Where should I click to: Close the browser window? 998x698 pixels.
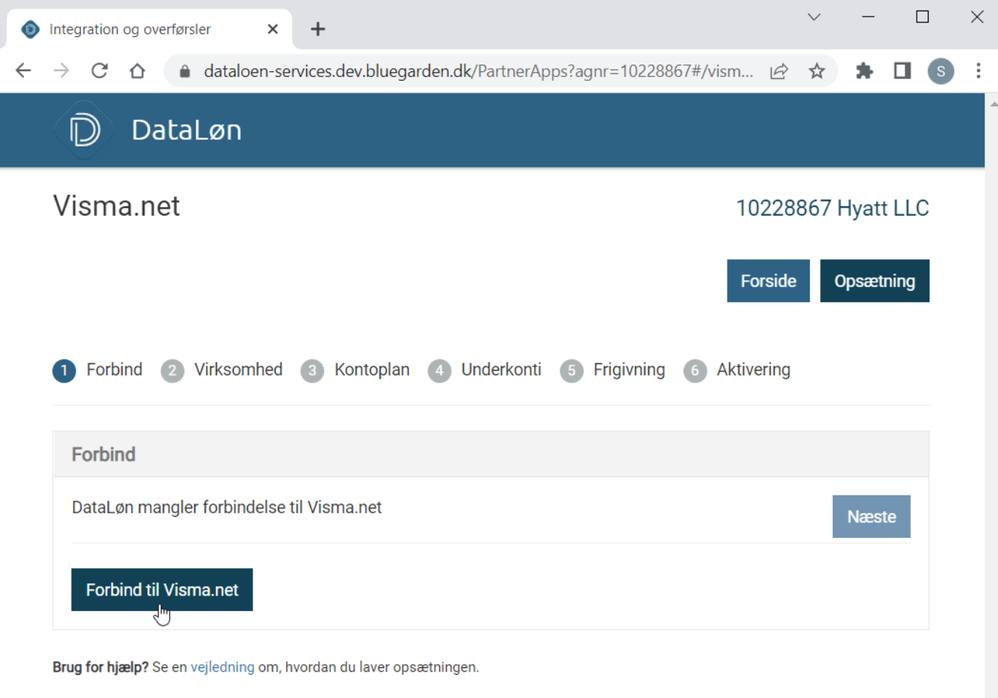pyautogui.click(x=977, y=17)
